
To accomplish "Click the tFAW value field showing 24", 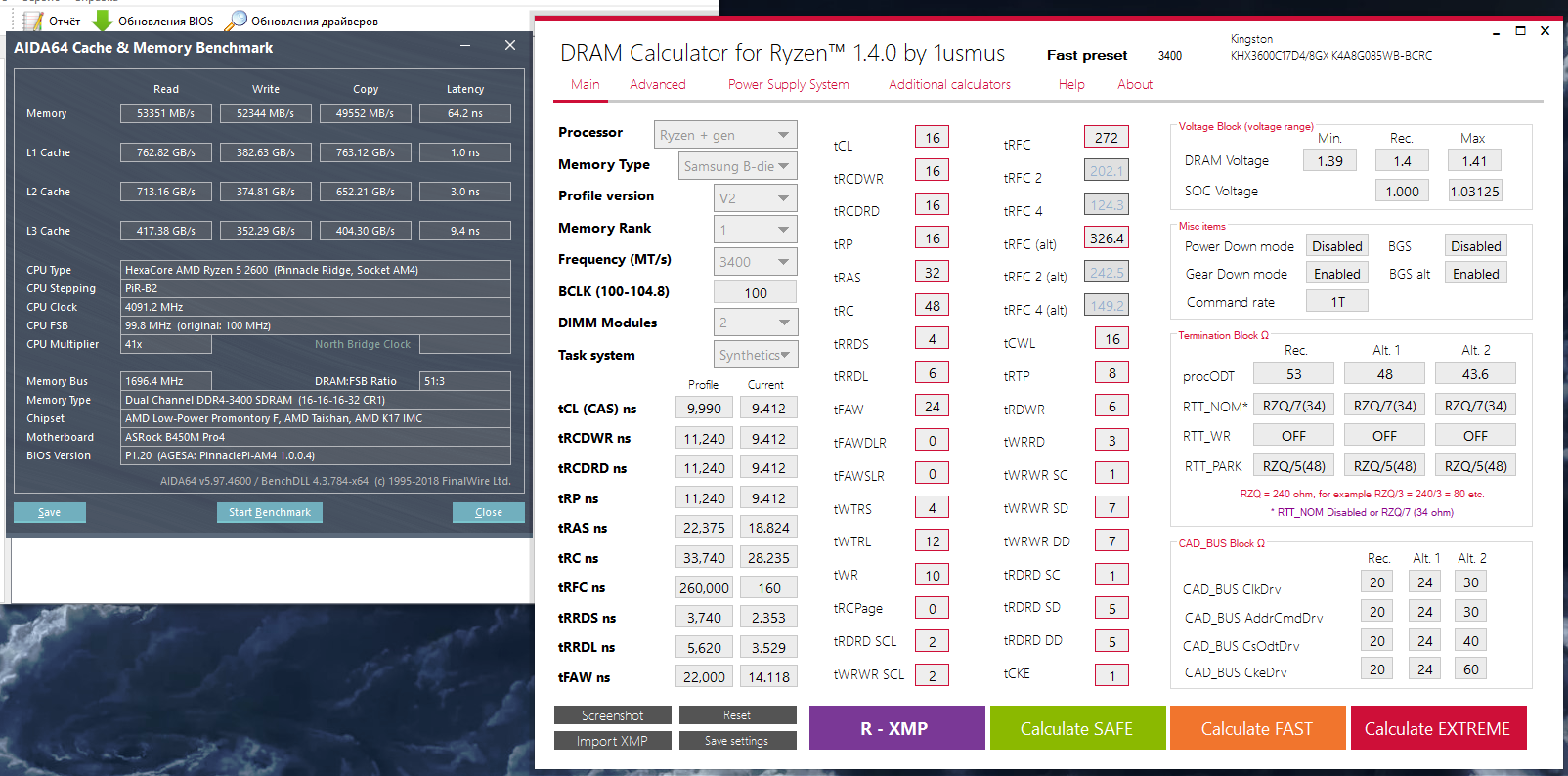I will 933,407.
